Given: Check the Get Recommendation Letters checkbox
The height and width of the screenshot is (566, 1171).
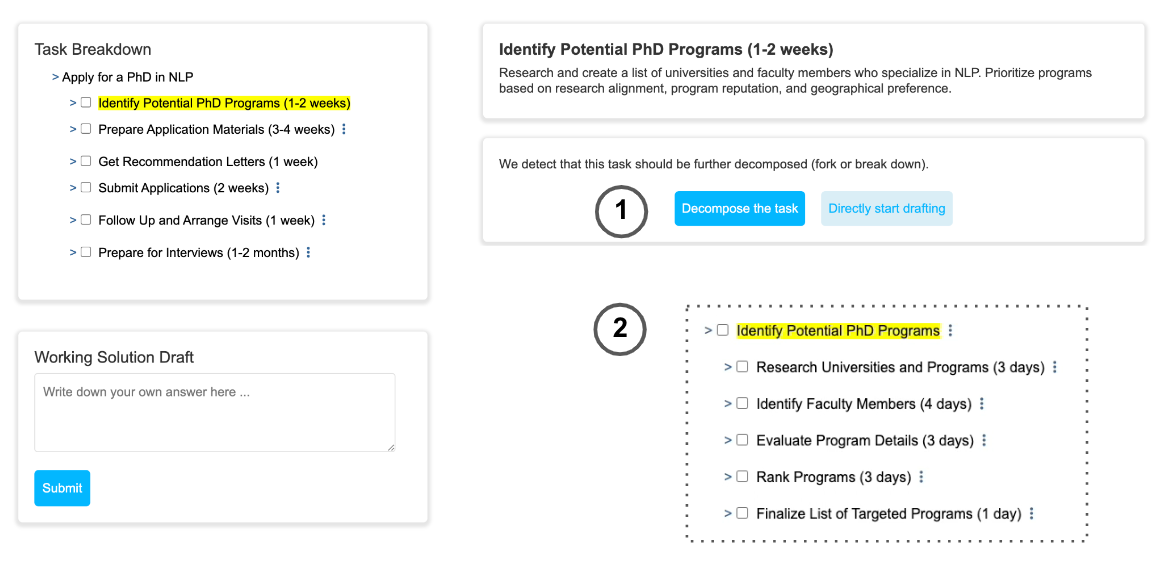Looking at the screenshot, I should [86, 161].
